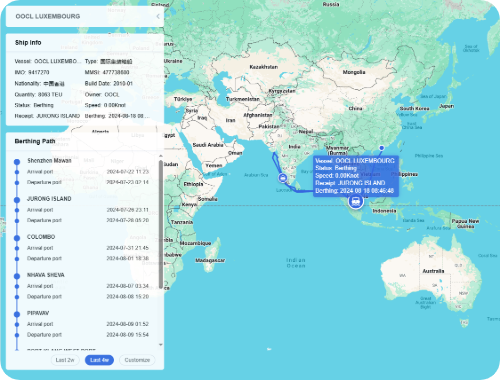Select the NHAVA SHEVA timeline marker

click(x=17, y=276)
